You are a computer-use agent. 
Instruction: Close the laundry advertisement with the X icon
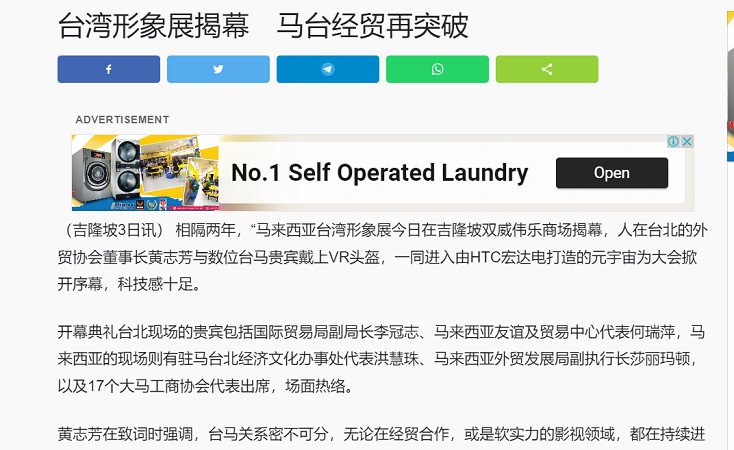[687, 141]
